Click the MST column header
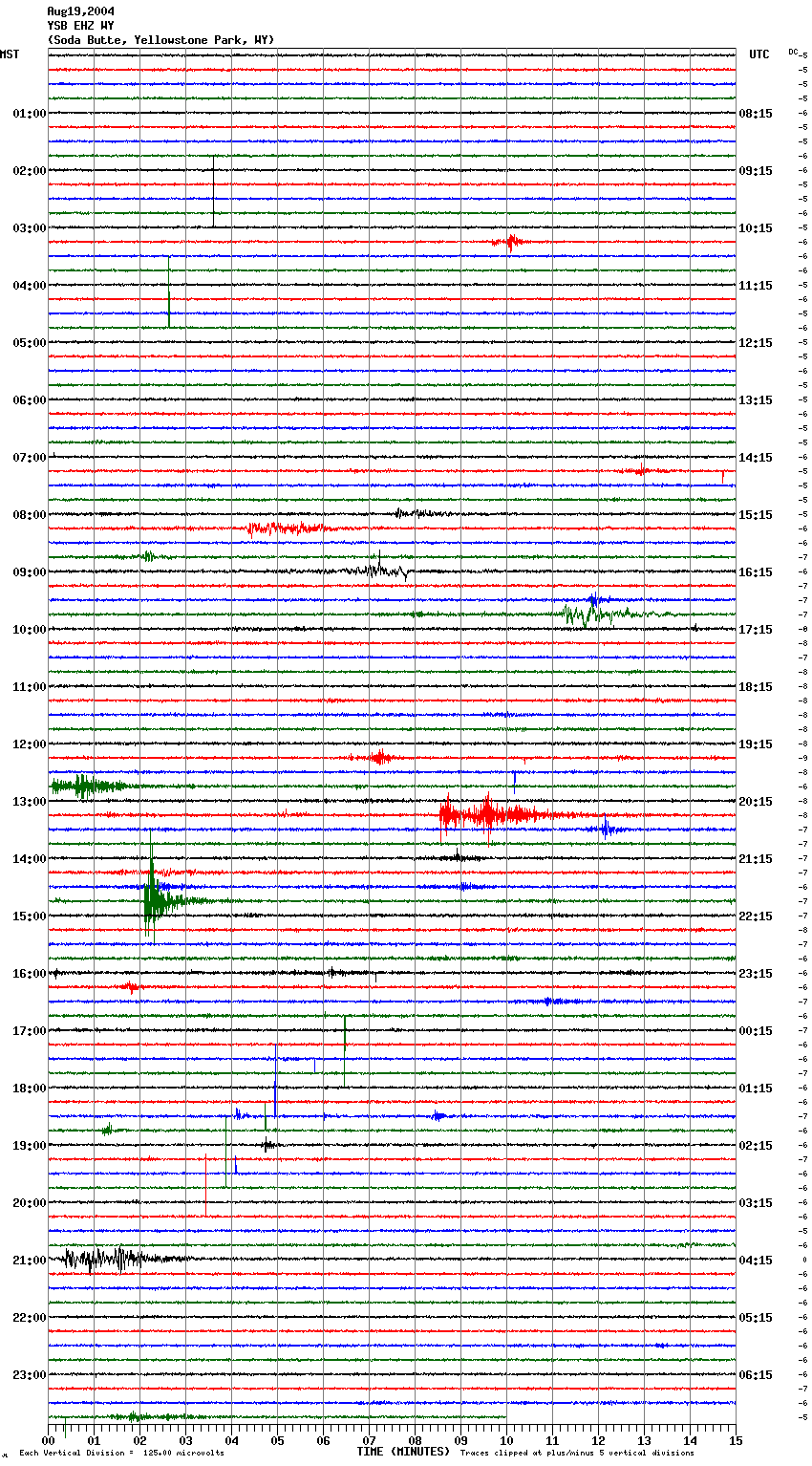The height and width of the screenshot is (1466, 812). pyautogui.click(x=10, y=54)
